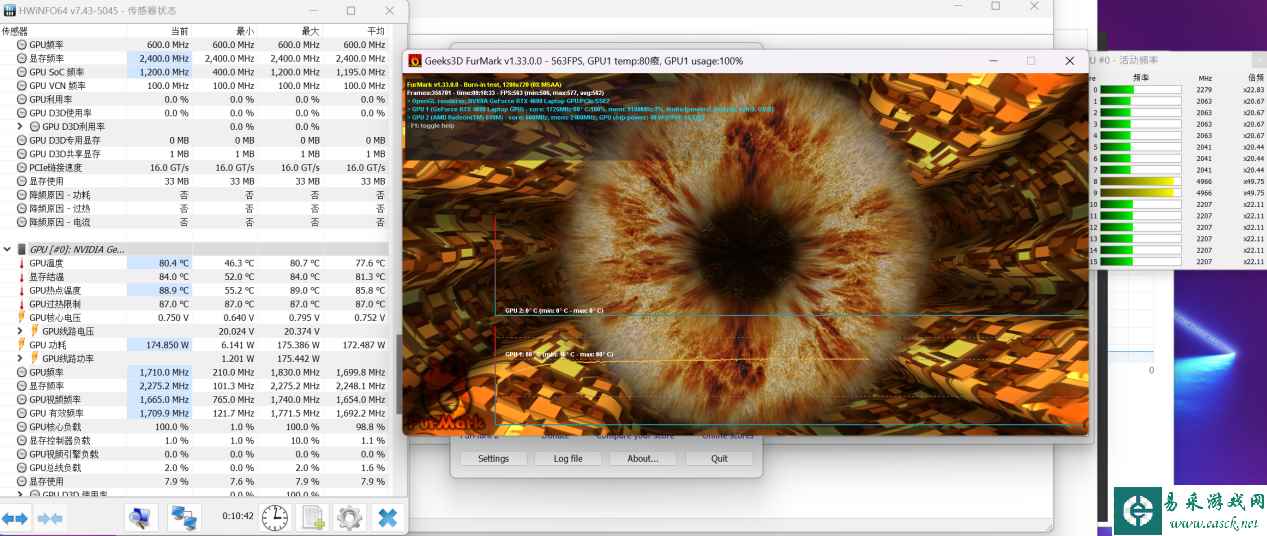
Task: Click the FurMark burn-in render area
Action: (x=745, y=253)
